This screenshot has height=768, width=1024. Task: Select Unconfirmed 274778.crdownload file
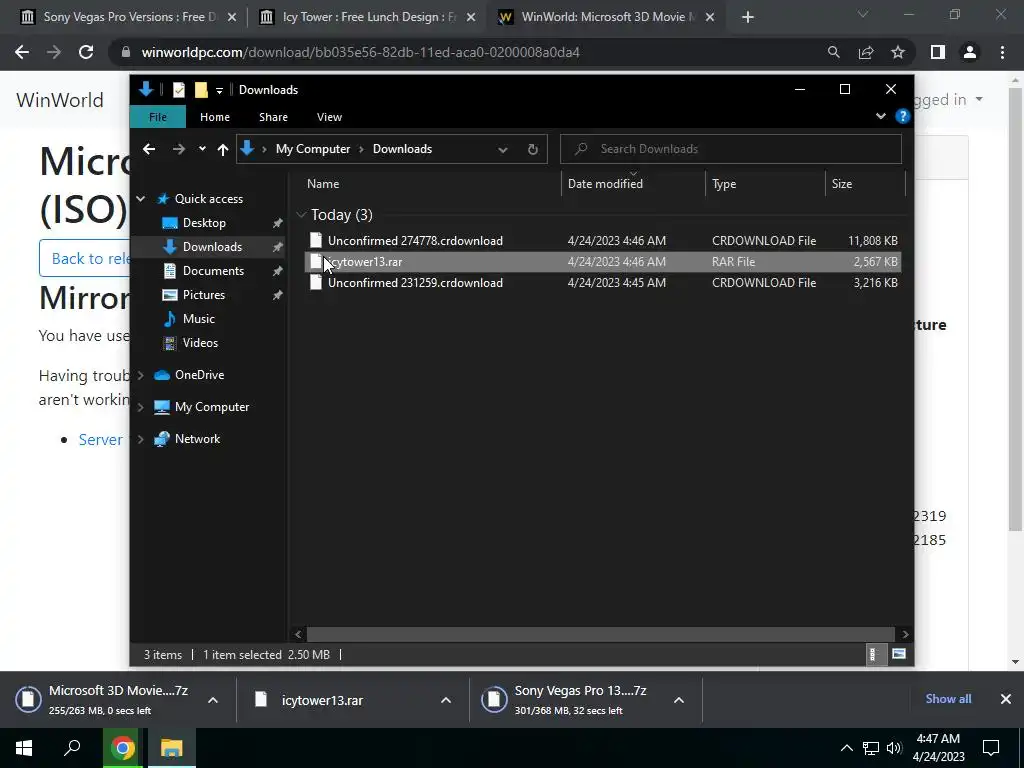tap(602, 240)
